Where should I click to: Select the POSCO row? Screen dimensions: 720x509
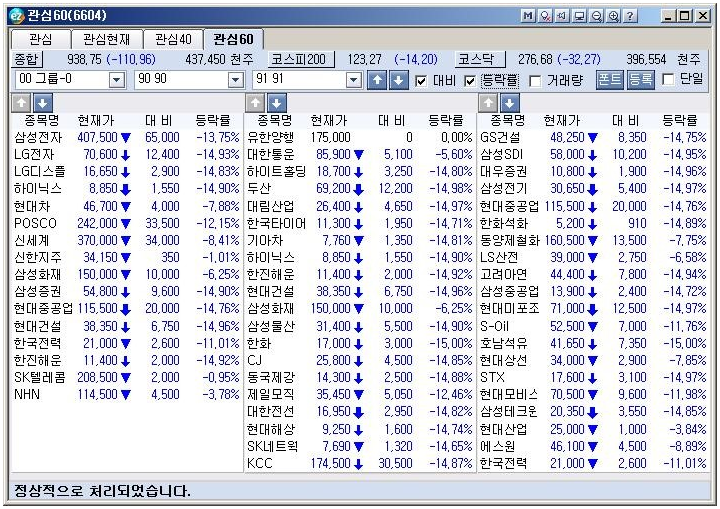pos(126,223)
